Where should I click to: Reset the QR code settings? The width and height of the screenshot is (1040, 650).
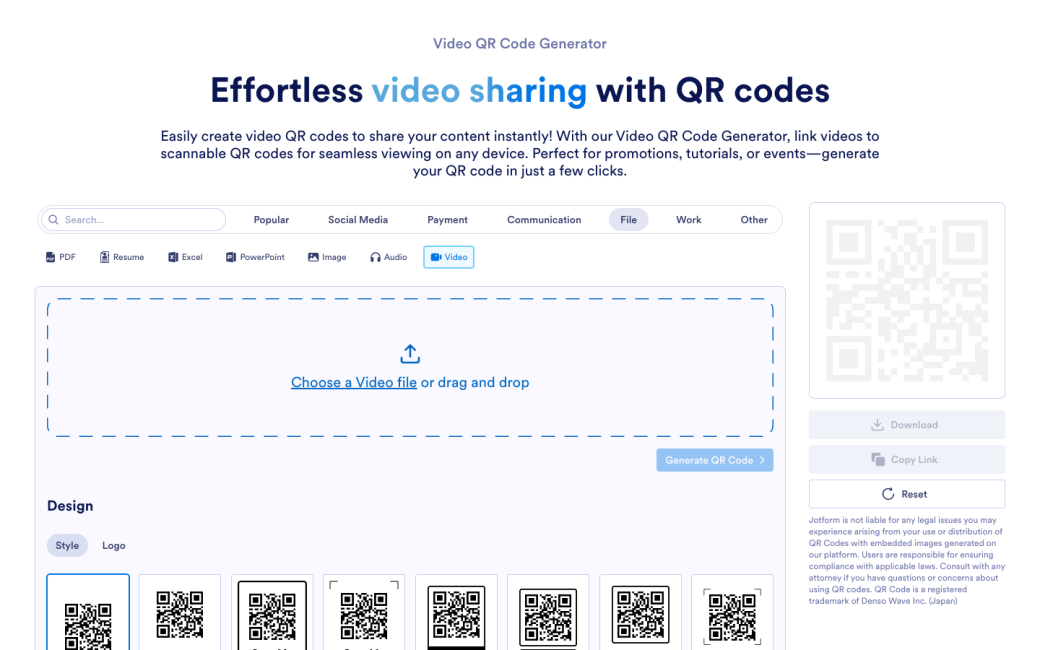pyautogui.click(x=907, y=494)
